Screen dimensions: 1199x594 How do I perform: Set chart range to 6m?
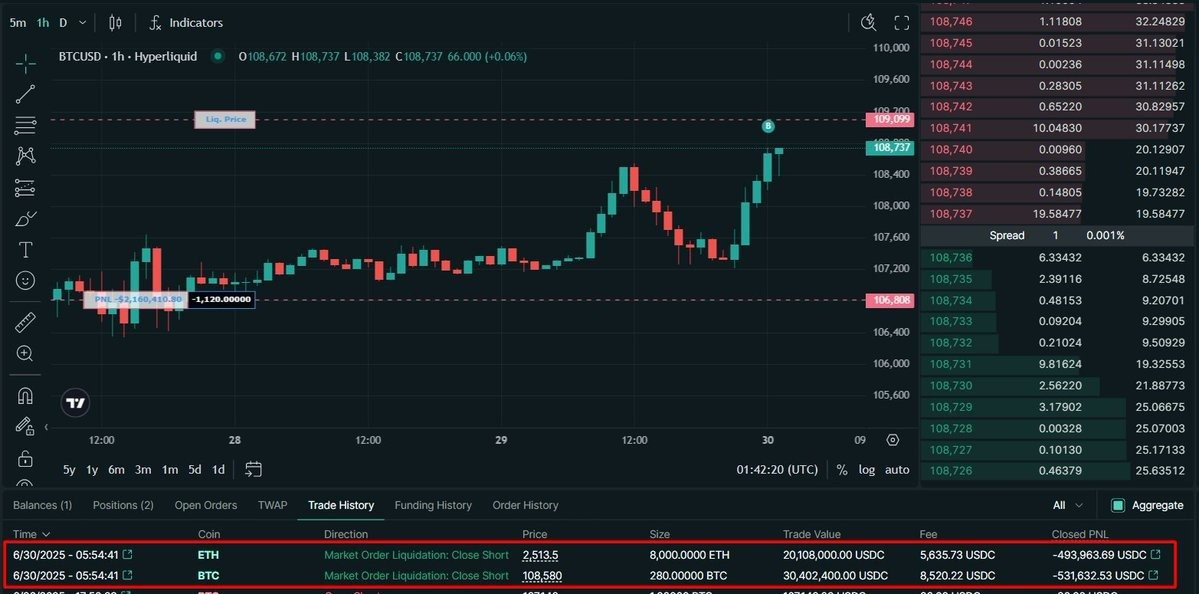[x=116, y=470]
